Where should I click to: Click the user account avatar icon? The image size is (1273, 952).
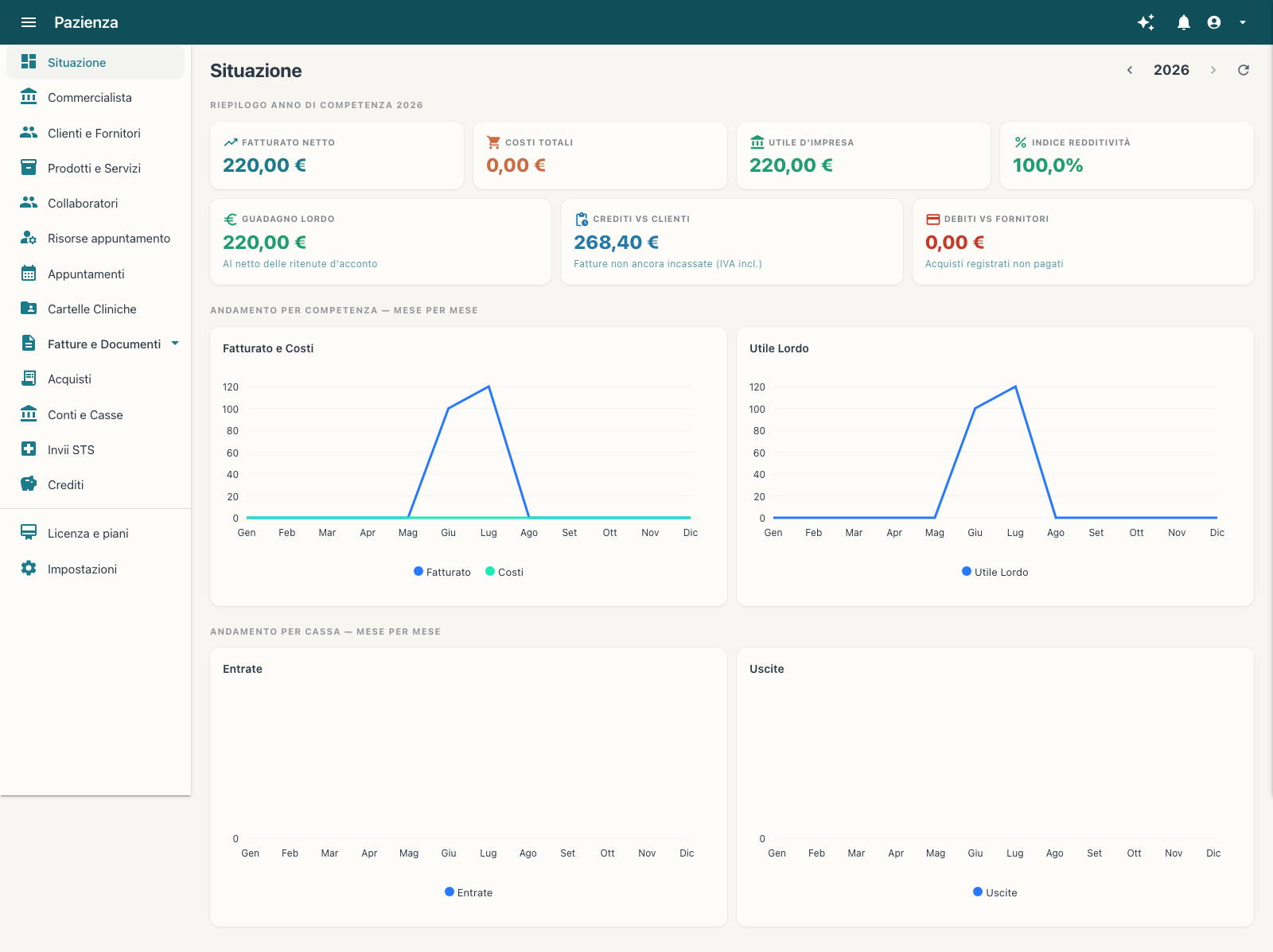1214,22
